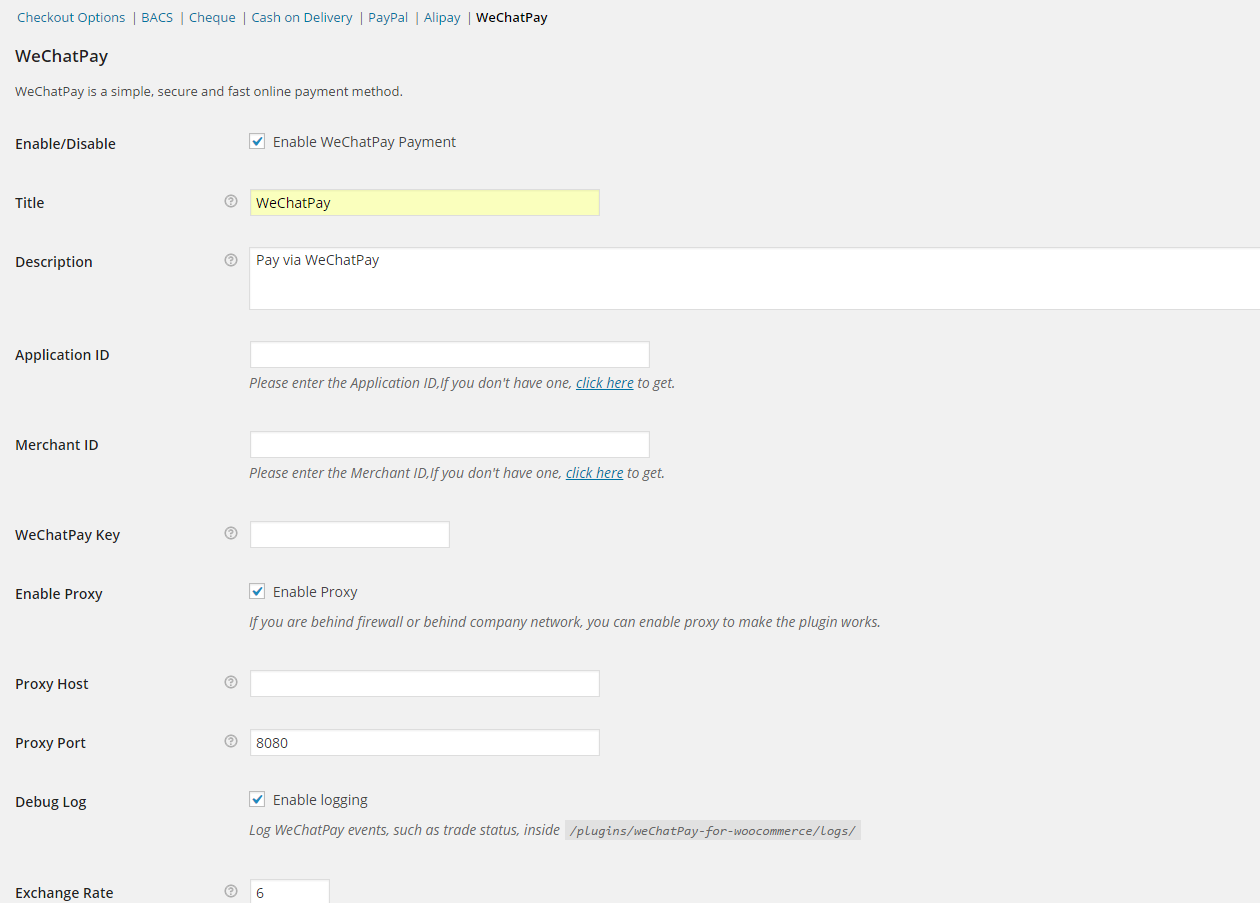
Task: Click help icon beside Exchange Rate
Action: point(231,891)
